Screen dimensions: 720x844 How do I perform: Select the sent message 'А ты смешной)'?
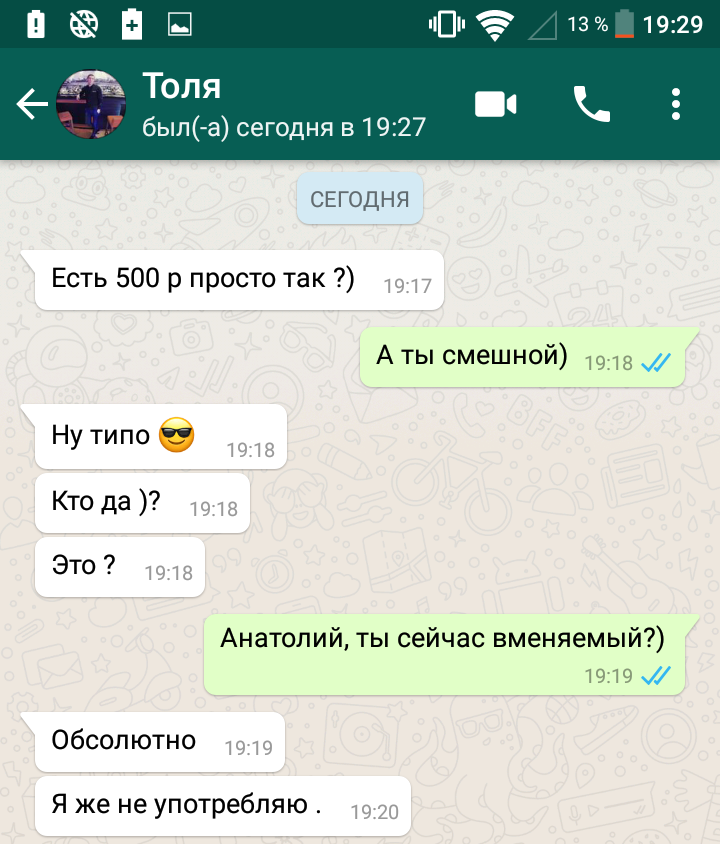(x=522, y=357)
